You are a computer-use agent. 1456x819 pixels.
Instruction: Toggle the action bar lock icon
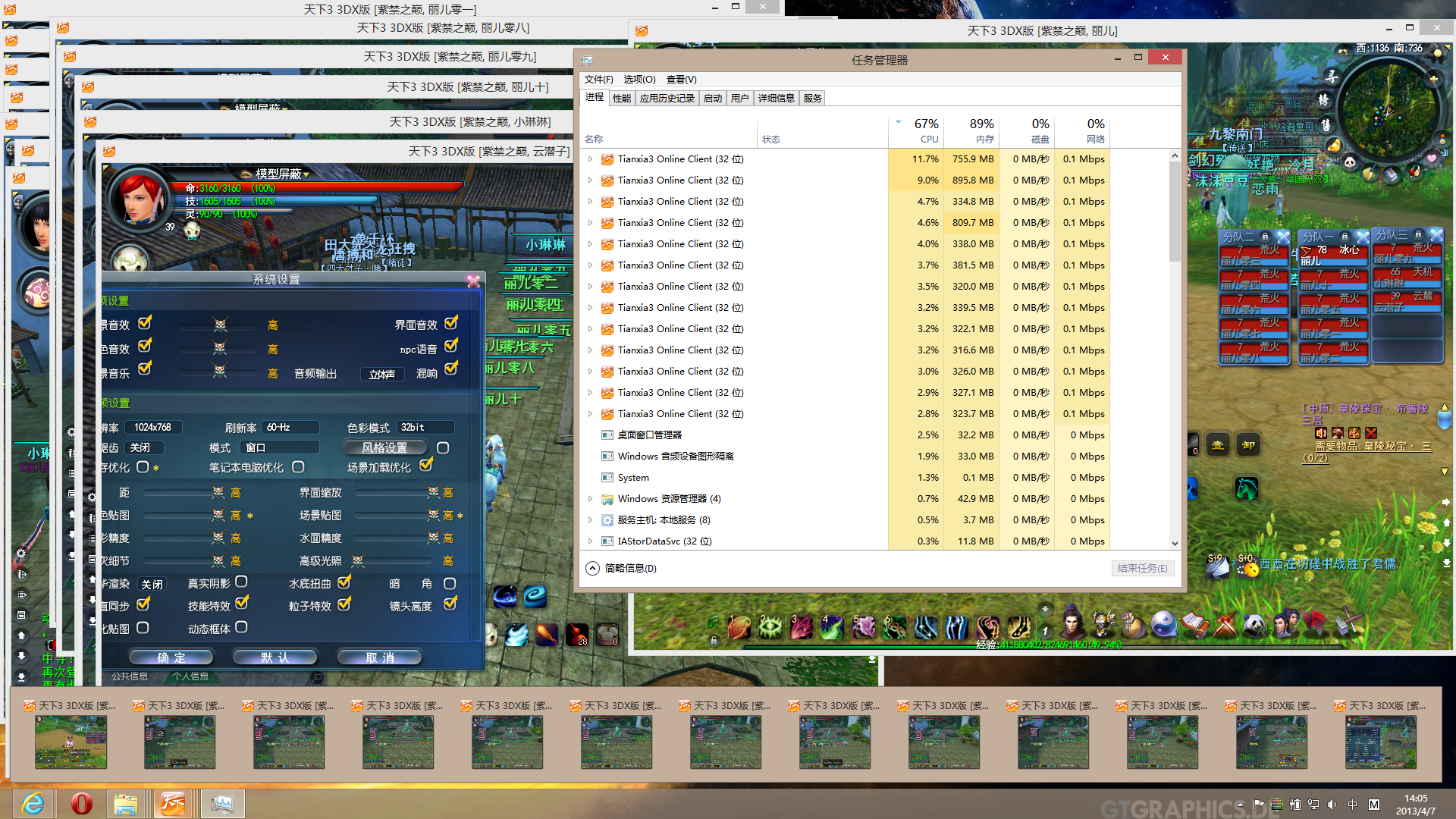click(x=714, y=641)
